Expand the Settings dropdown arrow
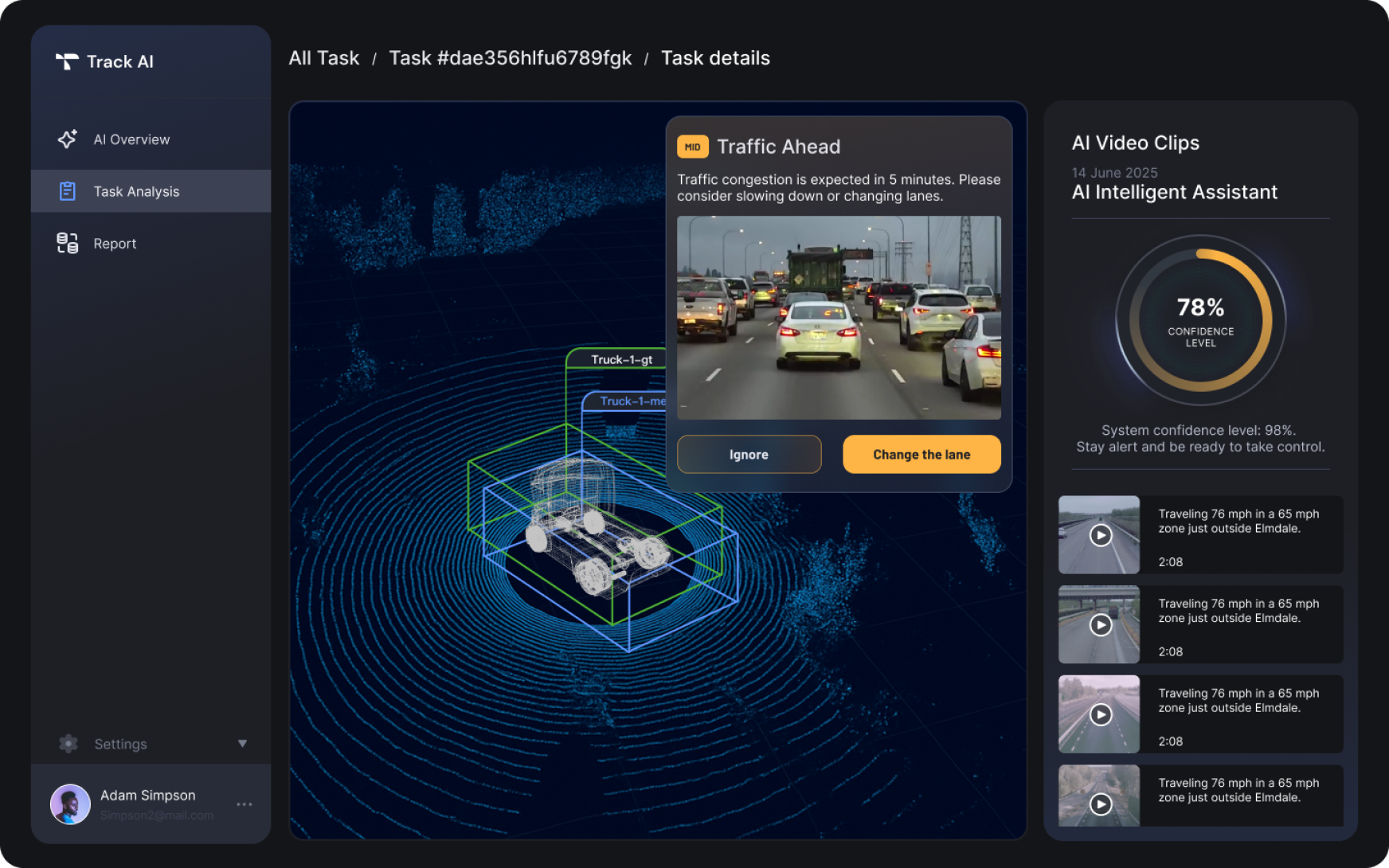Screen dimensions: 1389x868 [x=242, y=744]
